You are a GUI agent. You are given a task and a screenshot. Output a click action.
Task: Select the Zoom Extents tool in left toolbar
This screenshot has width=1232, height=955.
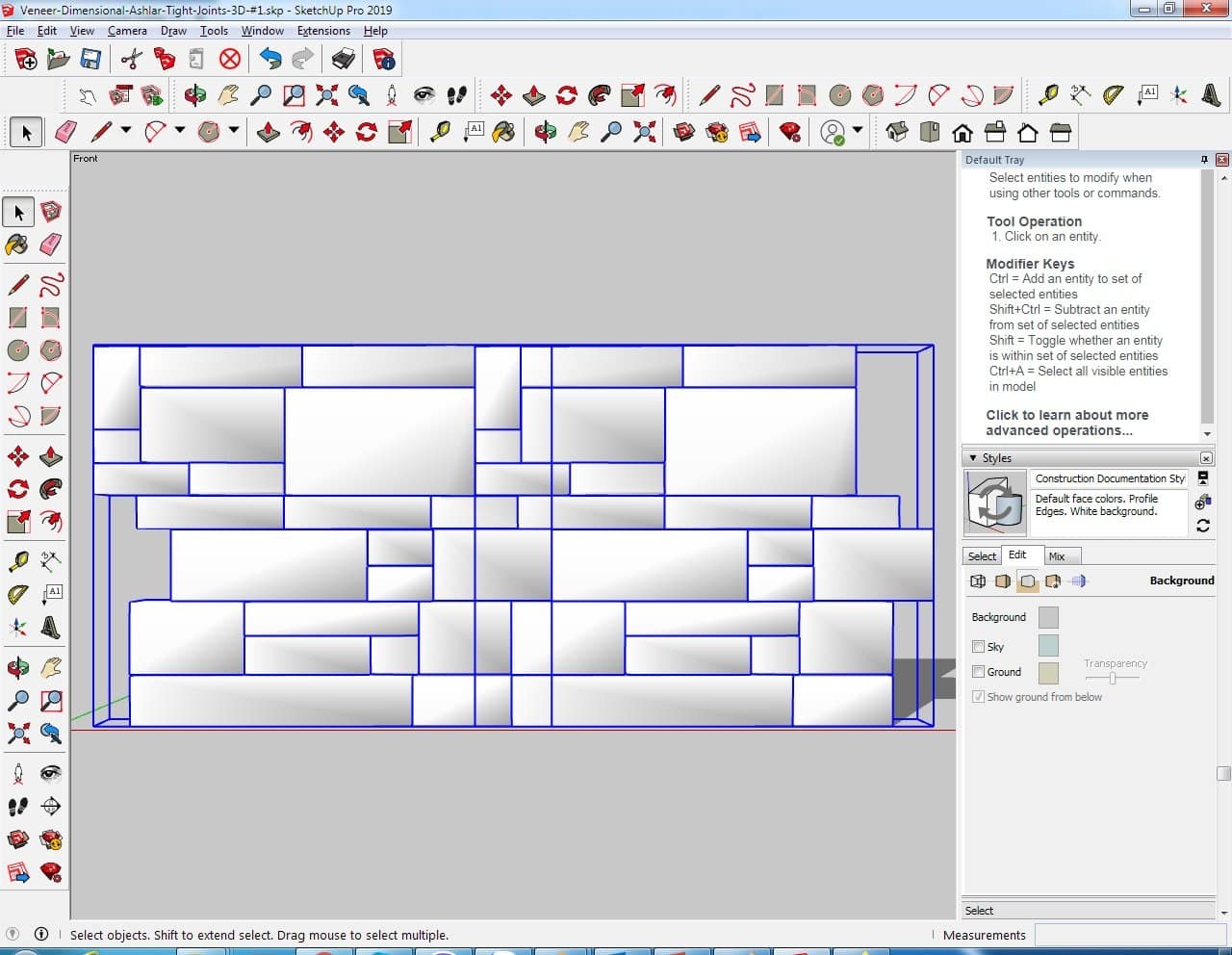click(18, 735)
